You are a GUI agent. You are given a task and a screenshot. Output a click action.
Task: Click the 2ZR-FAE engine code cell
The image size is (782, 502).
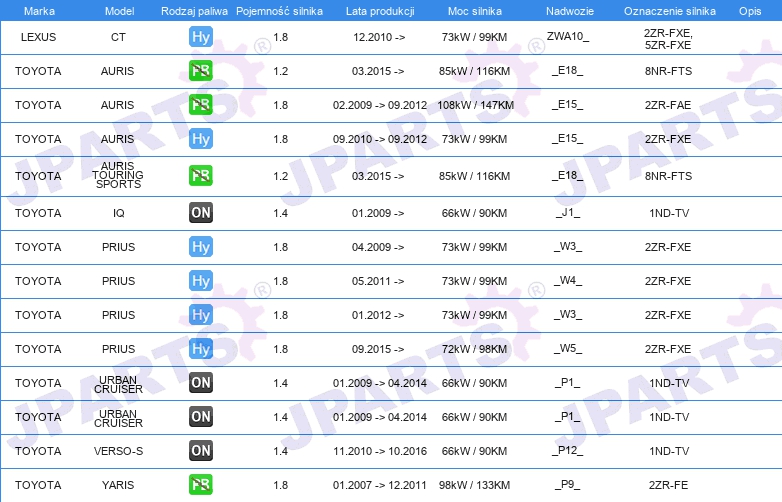coord(668,105)
